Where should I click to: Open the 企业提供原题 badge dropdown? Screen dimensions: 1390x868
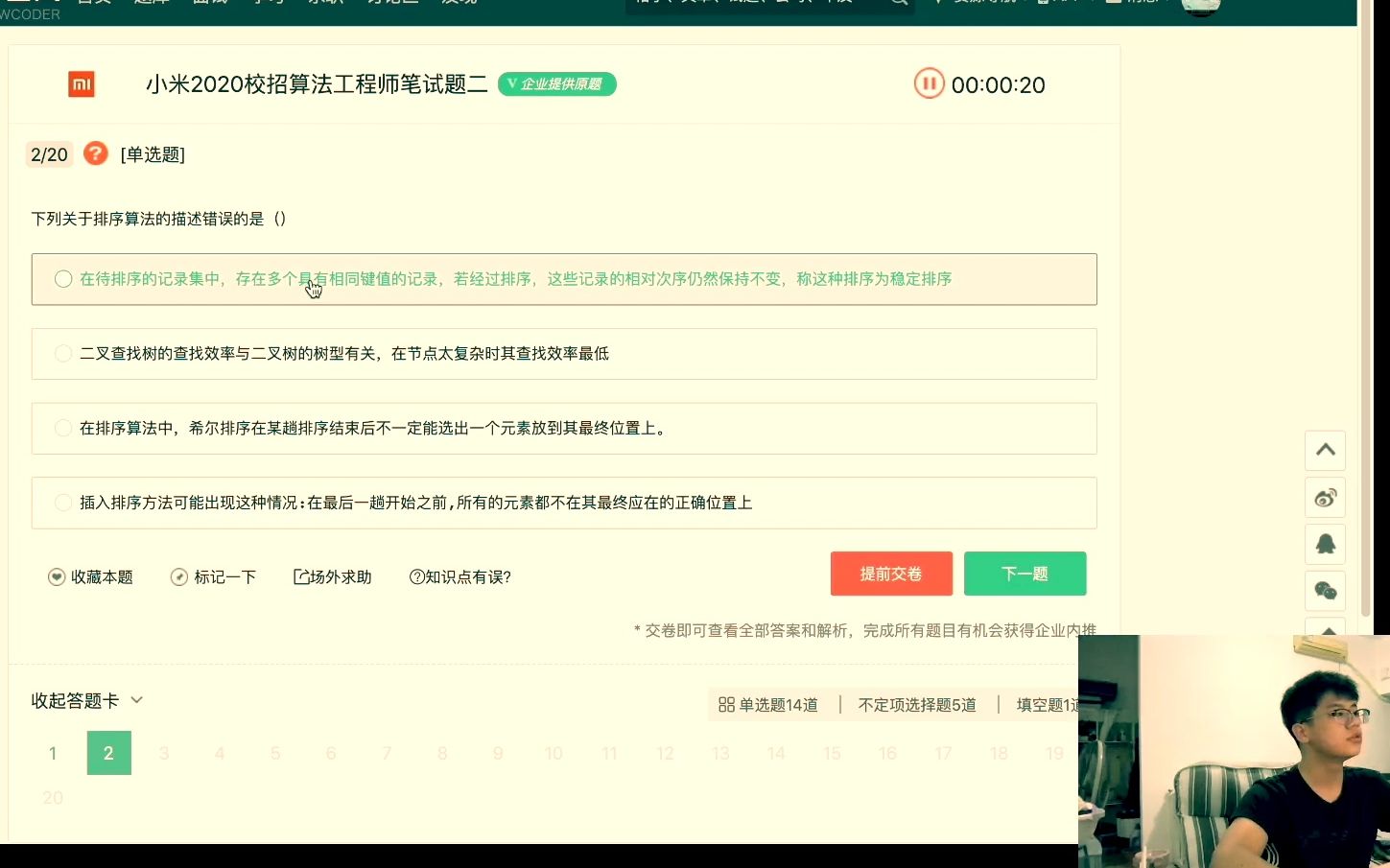tap(557, 84)
